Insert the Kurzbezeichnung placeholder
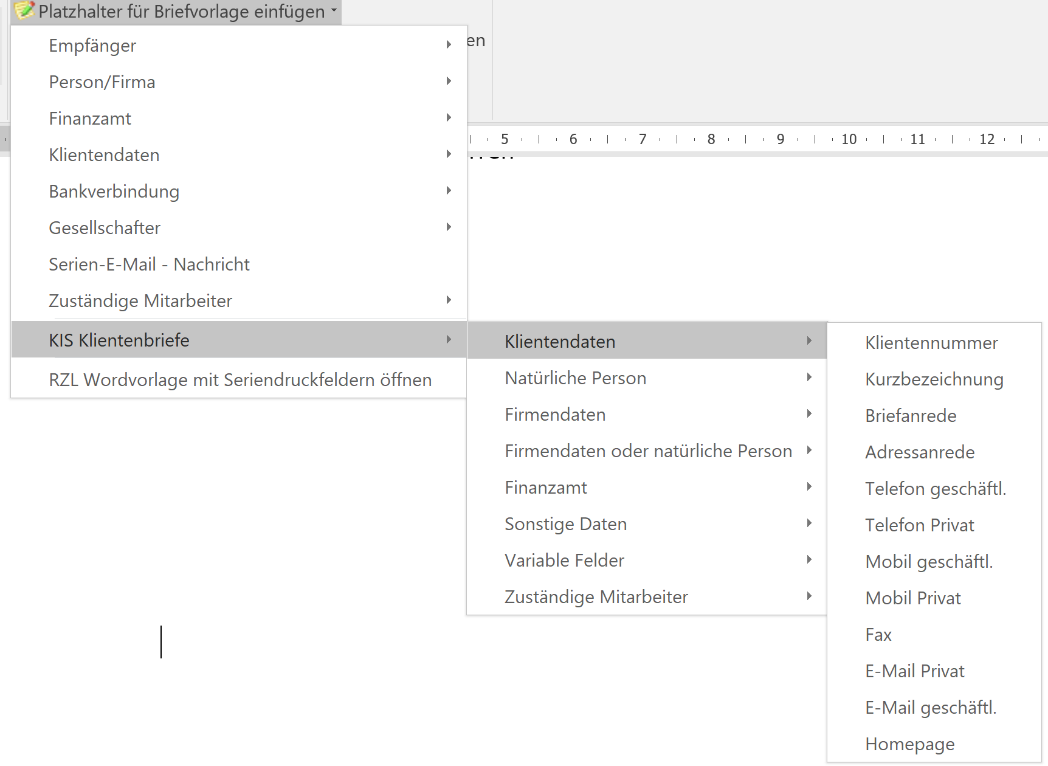Viewport: 1048px width, 766px height. click(934, 380)
